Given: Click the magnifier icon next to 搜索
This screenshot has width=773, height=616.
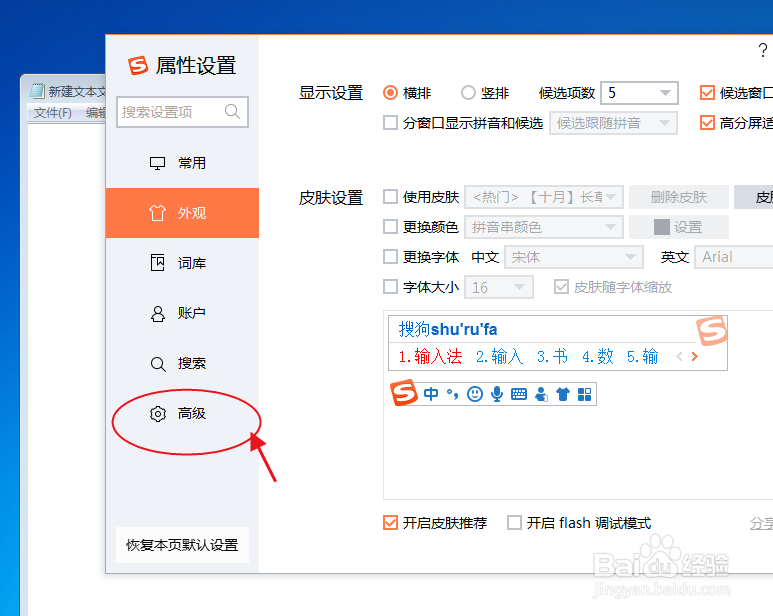Looking at the screenshot, I should pyautogui.click(x=158, y=364).
